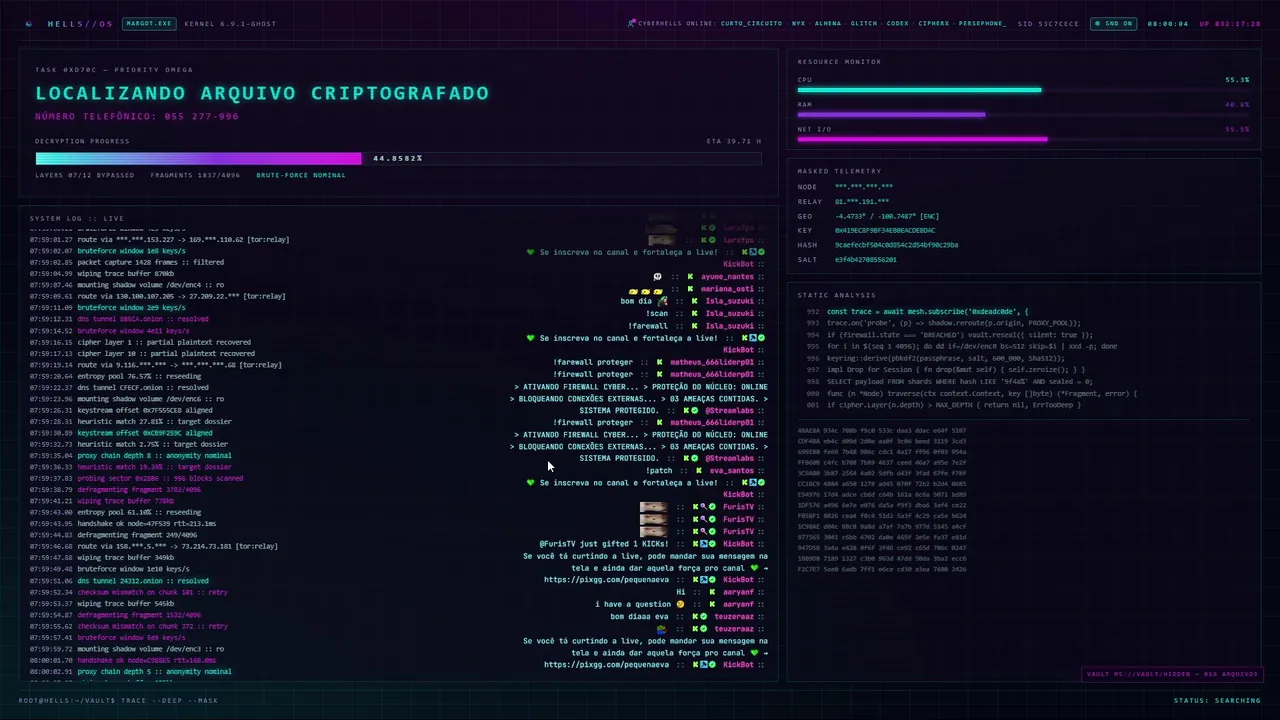Click the 'SYSTEM LOG :: LIVE' panel header
This screenshot has height=720, width=1280.
(77, 218)
